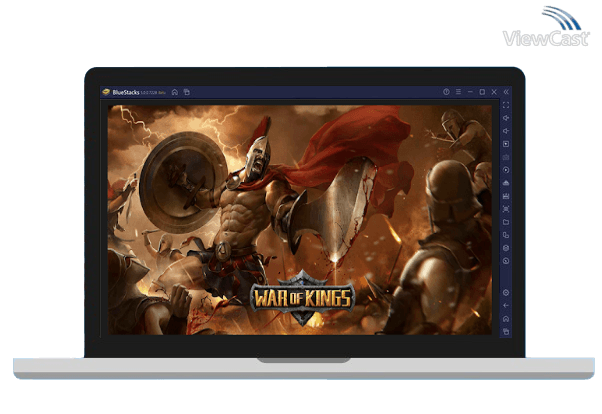
Task: Click the BlueStacks logo in title bar
Action: pyautogui.click(x=106, y=92)
